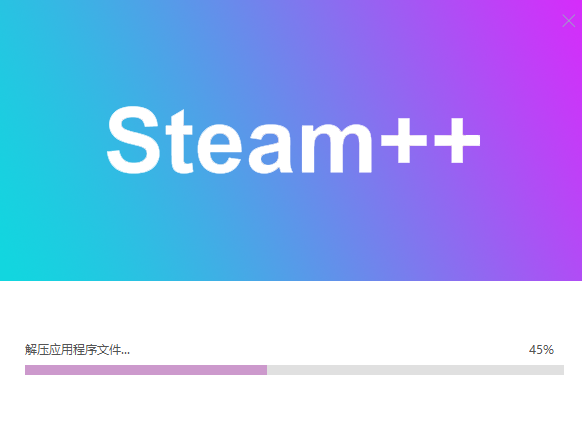Viewport: 582px width, 434px height.
Task: Click the letter a in Steam++
Action: (x=271, y=147)
